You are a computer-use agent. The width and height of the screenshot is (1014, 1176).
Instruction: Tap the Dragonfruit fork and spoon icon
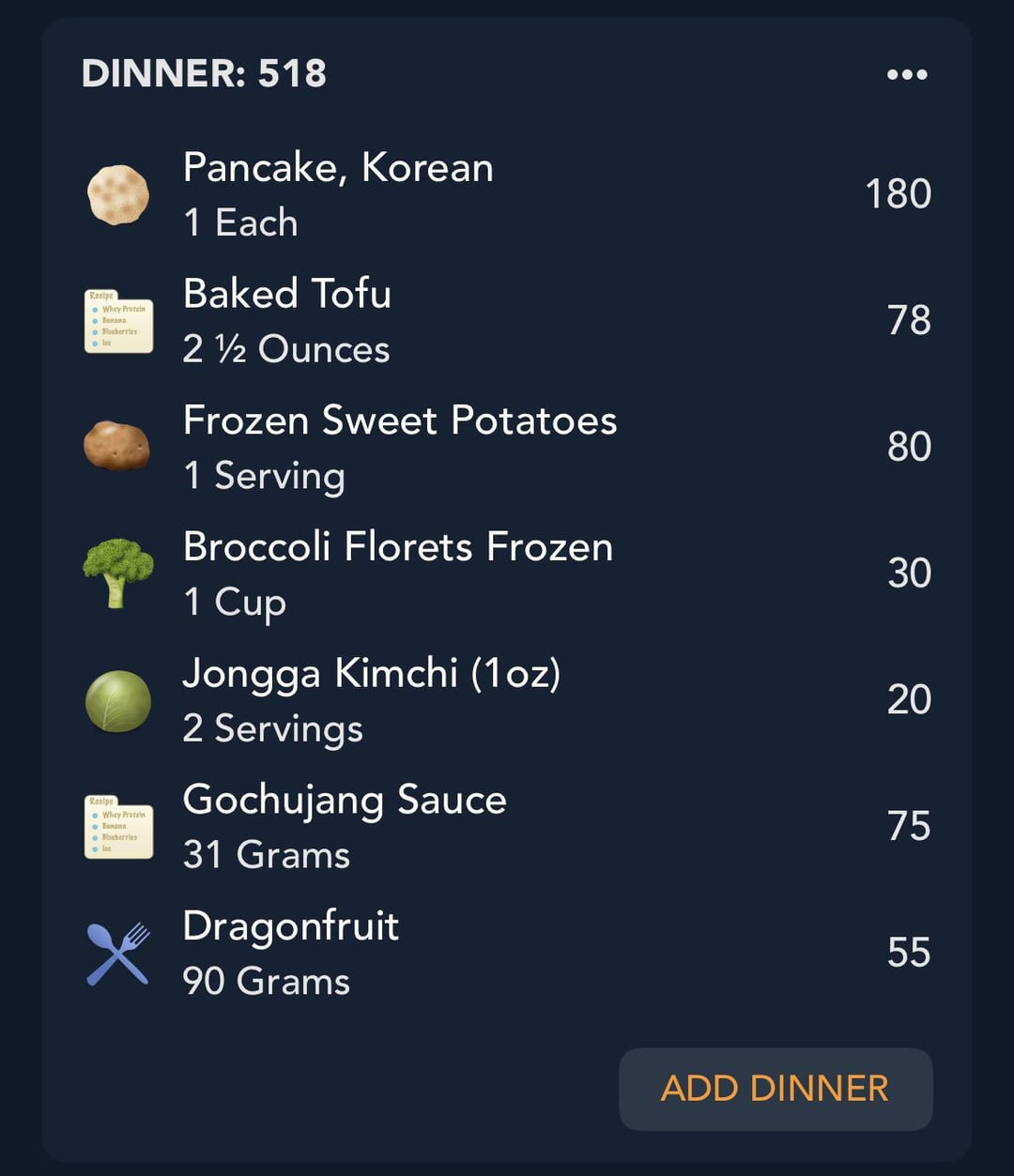point(118,954)
